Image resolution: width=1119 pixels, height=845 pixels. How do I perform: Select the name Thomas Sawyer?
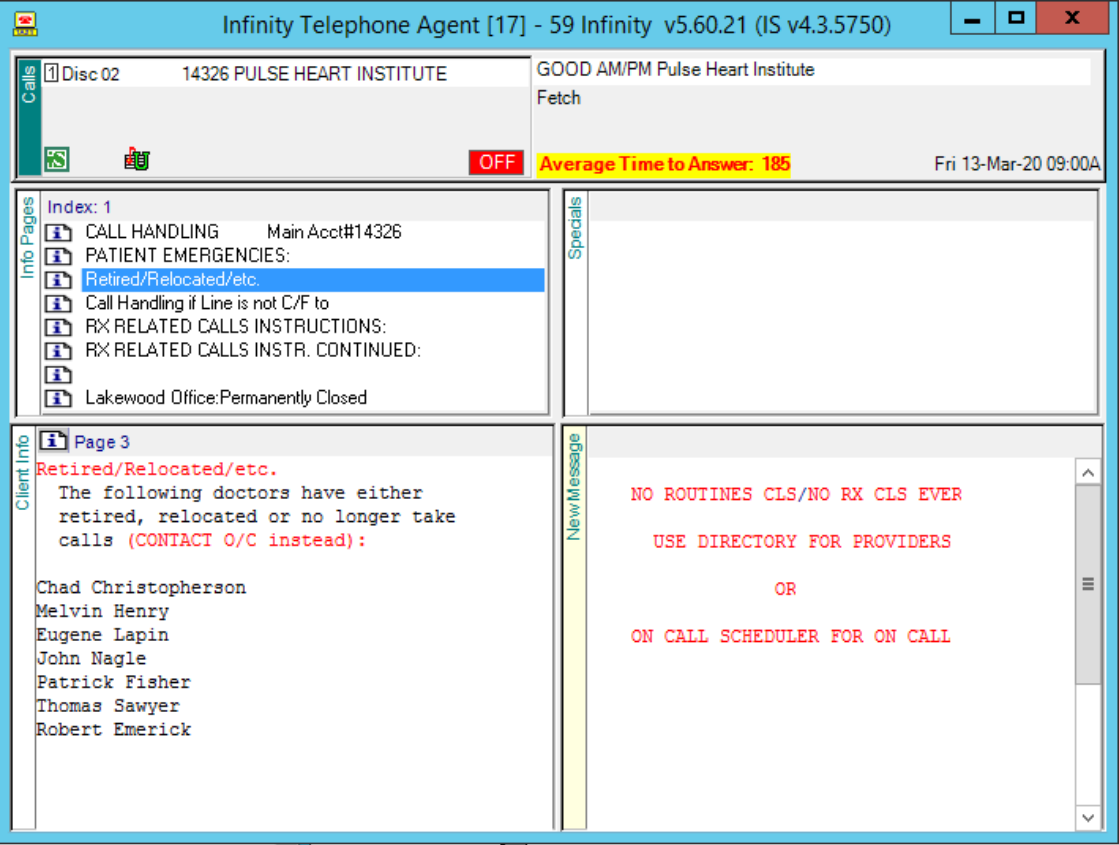(108, 705)
